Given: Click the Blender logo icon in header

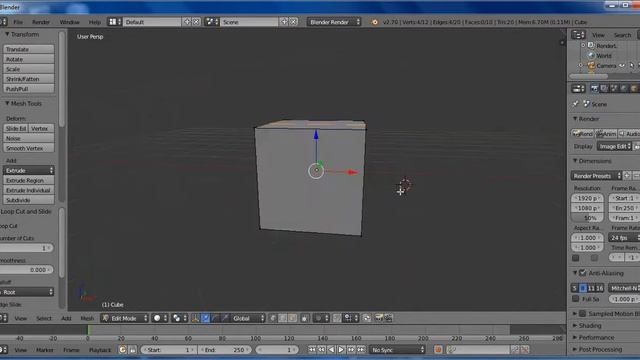Looking at the screenshot, I should (375, 22).
